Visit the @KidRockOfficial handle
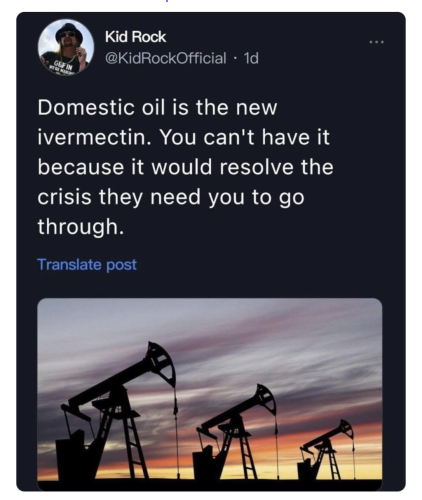422x500 pixels. pos(166,58)
